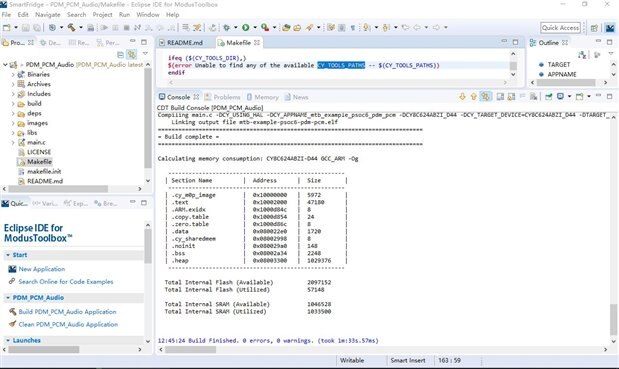619x369 pixels.
Task: Click the Pin Console icon
Action: coord(548,97)
